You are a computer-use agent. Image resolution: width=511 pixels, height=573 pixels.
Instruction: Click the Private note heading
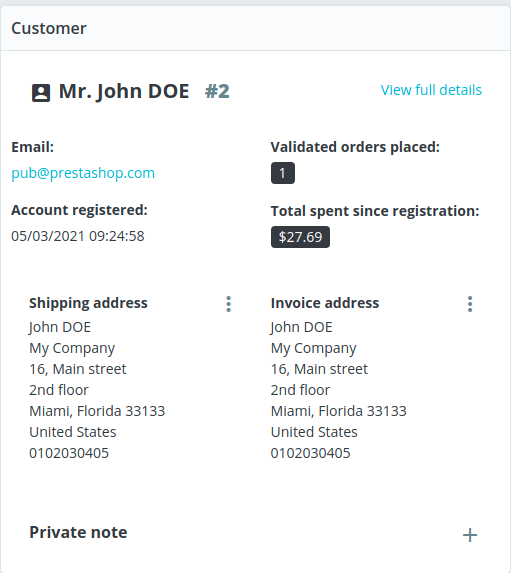78,532
